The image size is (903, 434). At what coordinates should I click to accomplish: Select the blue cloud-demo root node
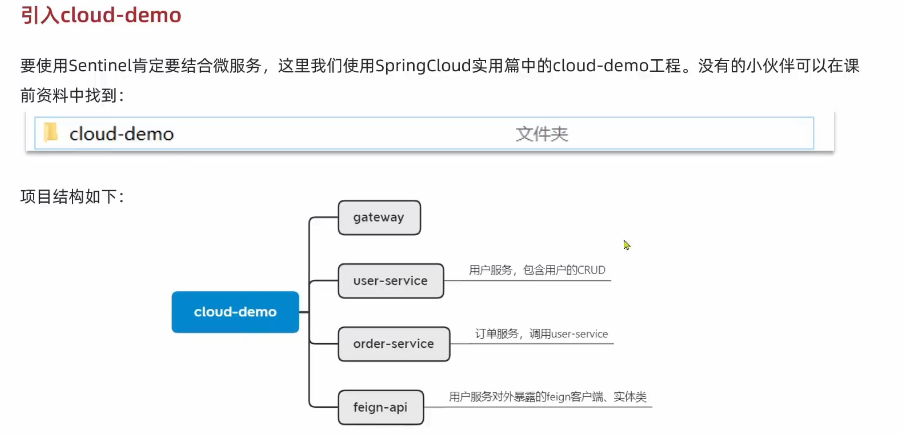pyautogui.click(x=235, y=312)
